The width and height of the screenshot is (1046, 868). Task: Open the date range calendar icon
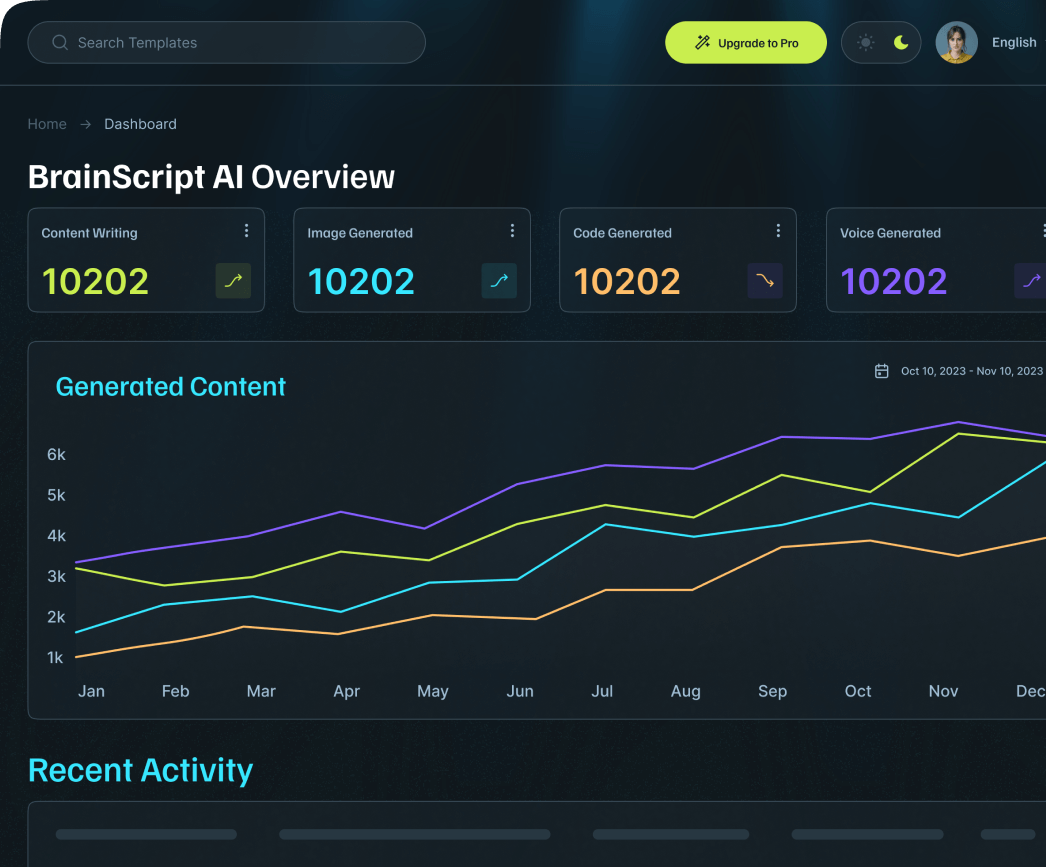[881, 370]
